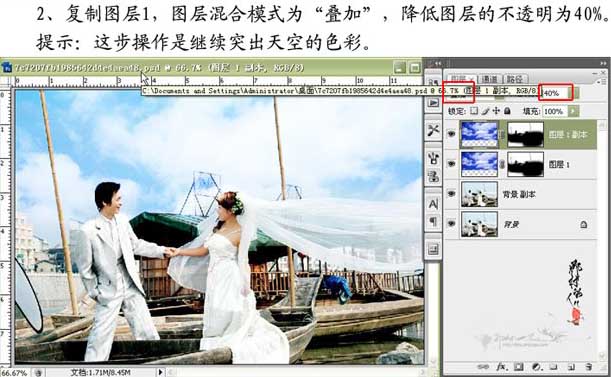Image resolution: width=611 pixels, height=377 pixels.
Task: Create a new layer icon
Action: (x=571, y=367)
